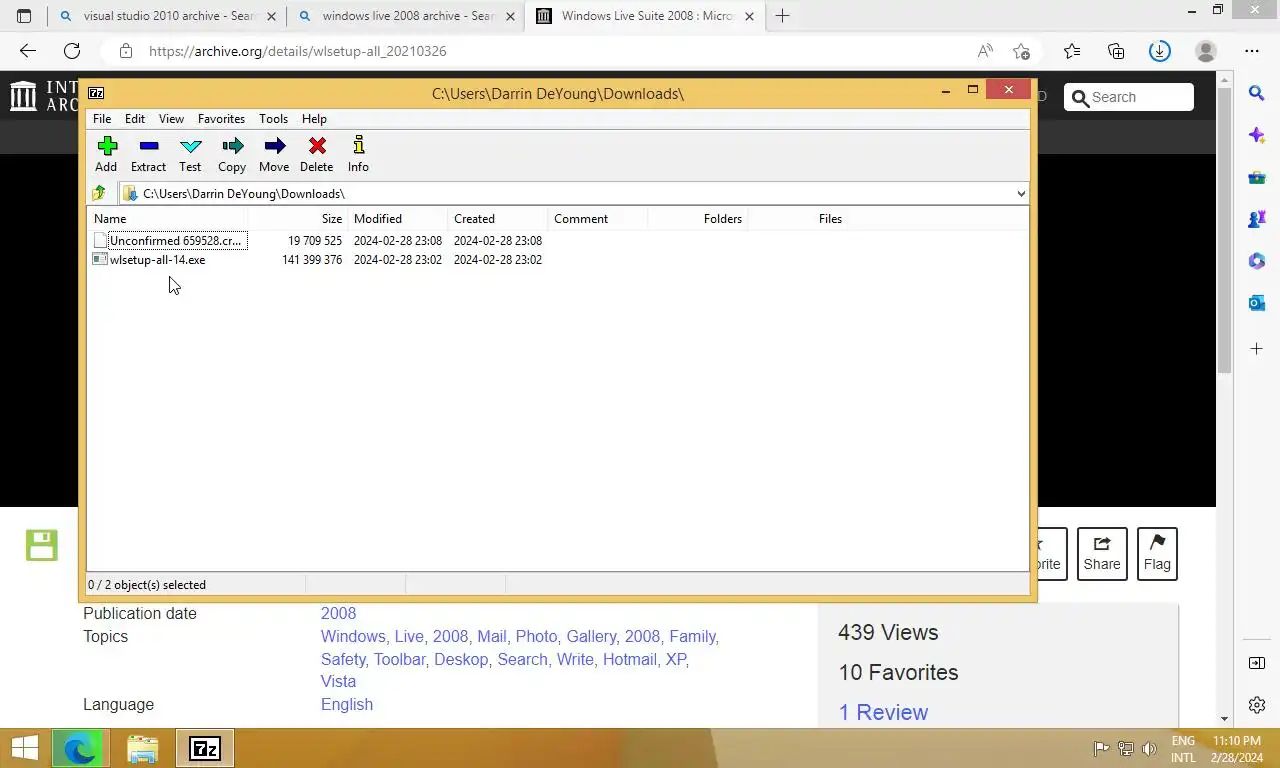Open Edge Collections icon
The image size is (1280, 768).
point(1116,51)
